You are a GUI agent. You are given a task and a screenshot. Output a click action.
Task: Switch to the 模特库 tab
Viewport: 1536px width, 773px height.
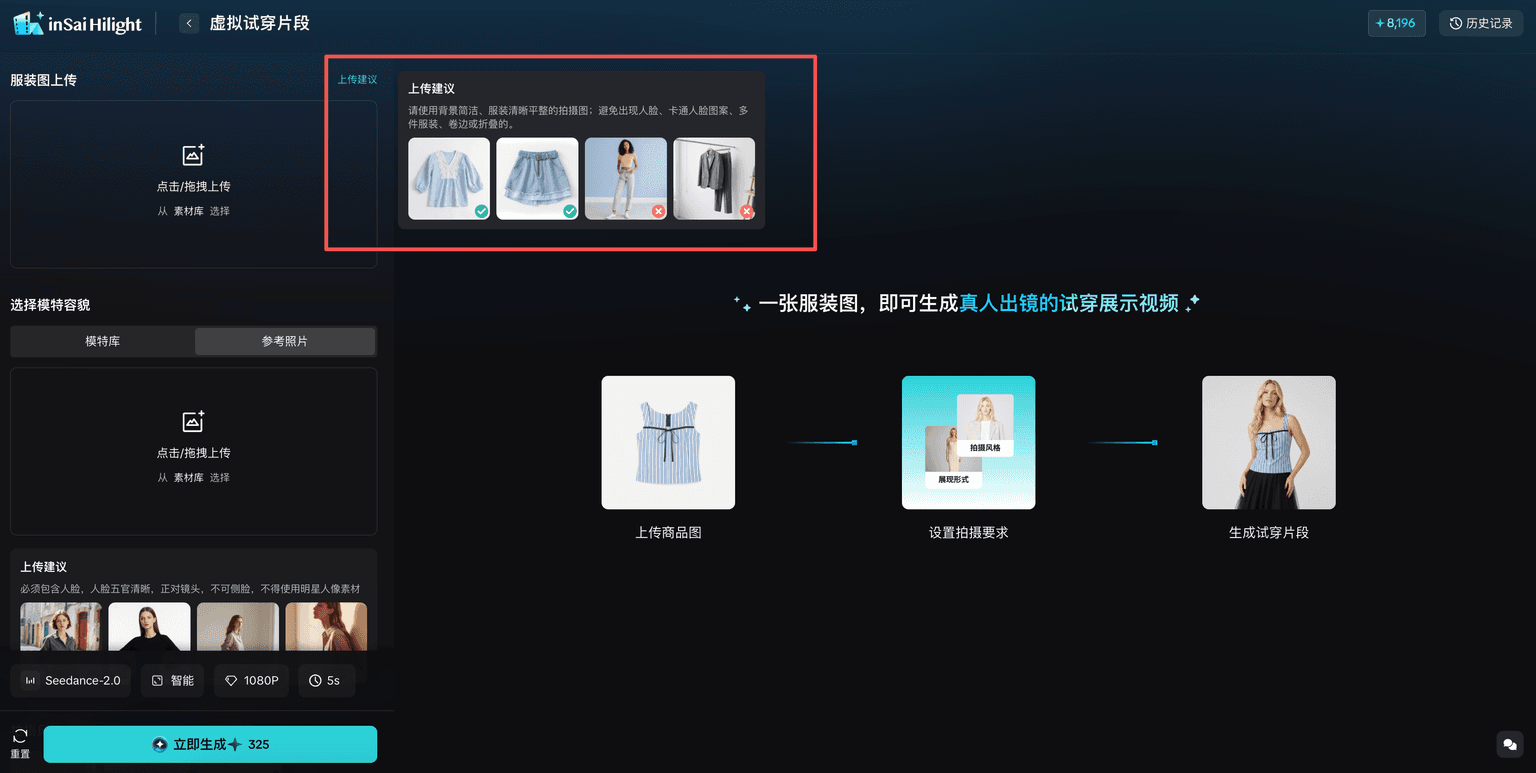click(x=102, y=341)
